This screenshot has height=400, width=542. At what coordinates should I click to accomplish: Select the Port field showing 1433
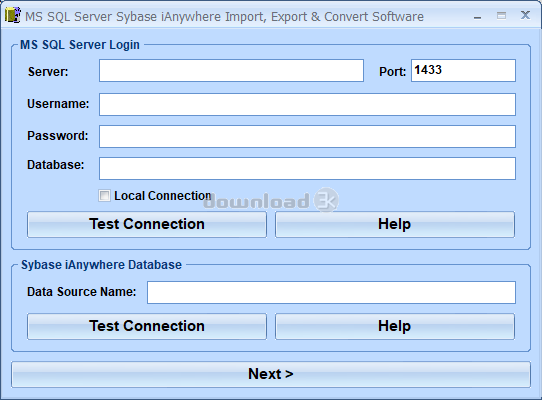click(x=463, y=71)
